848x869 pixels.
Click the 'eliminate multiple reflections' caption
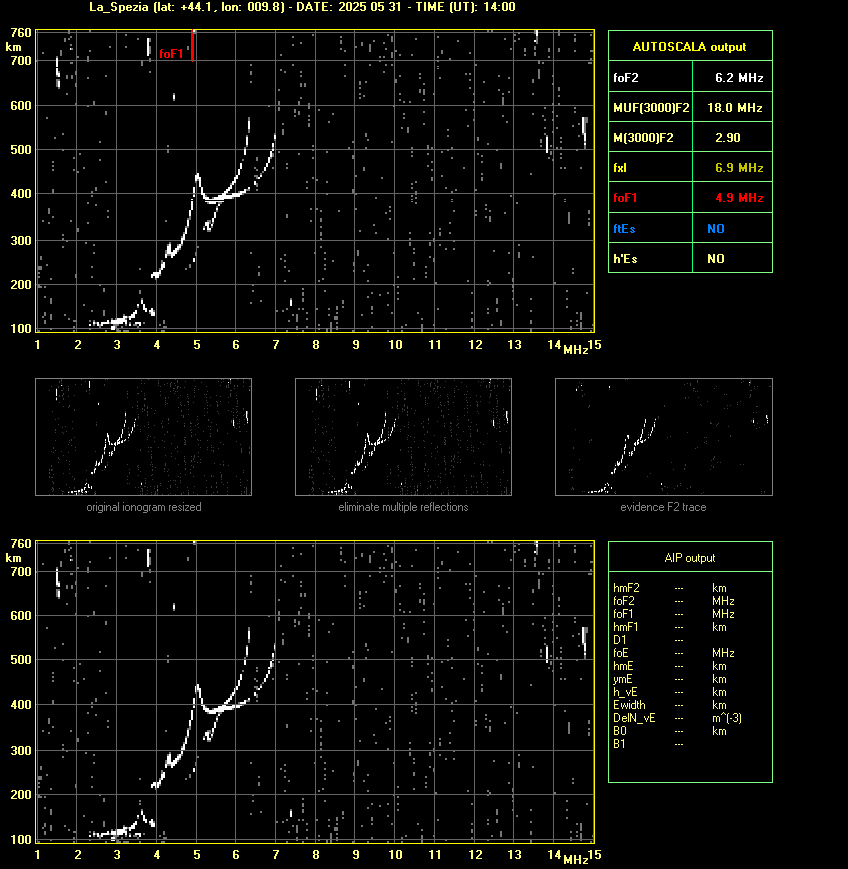[x=403, y=507]
